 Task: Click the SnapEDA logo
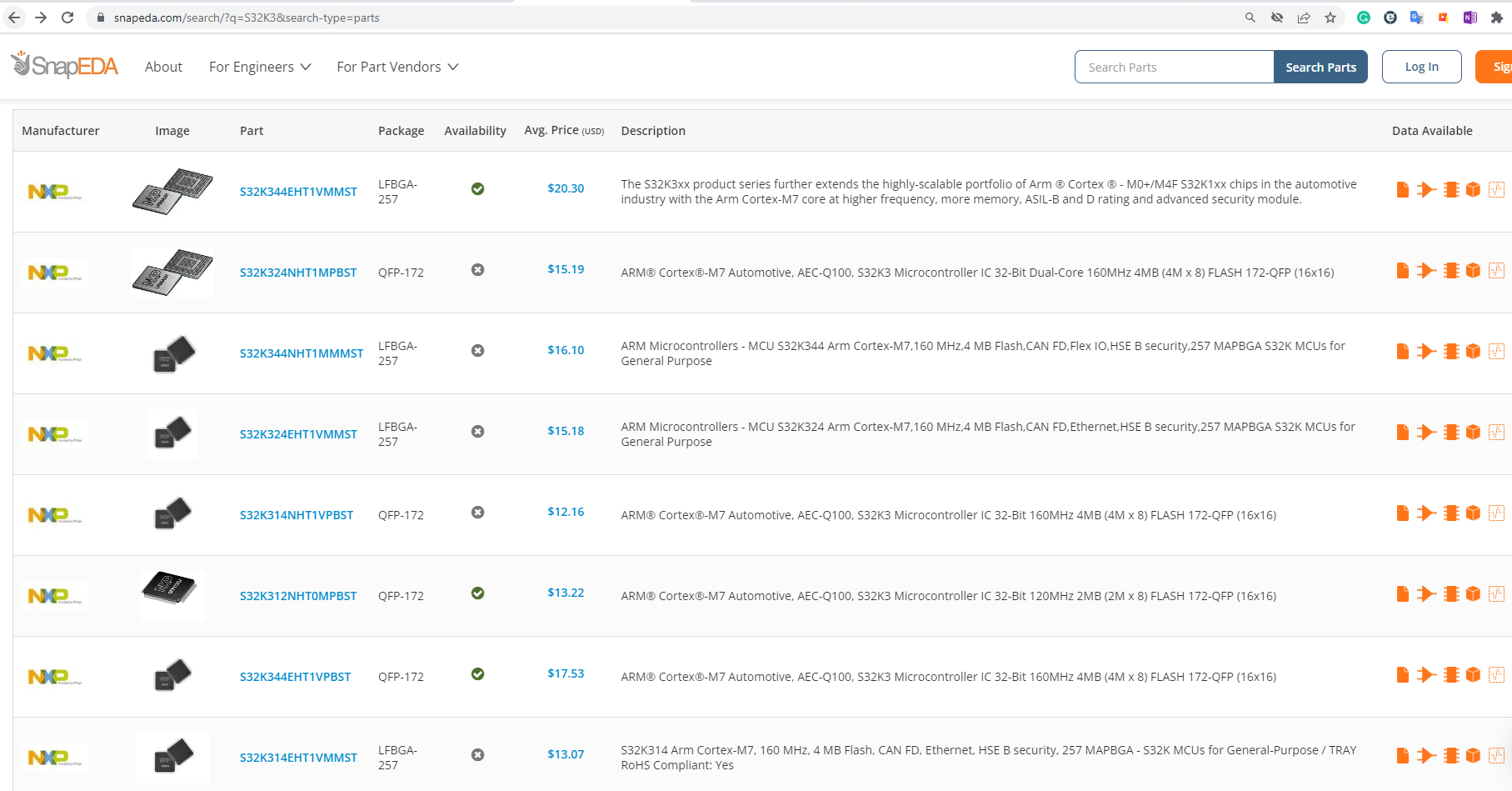click(64, 66)
